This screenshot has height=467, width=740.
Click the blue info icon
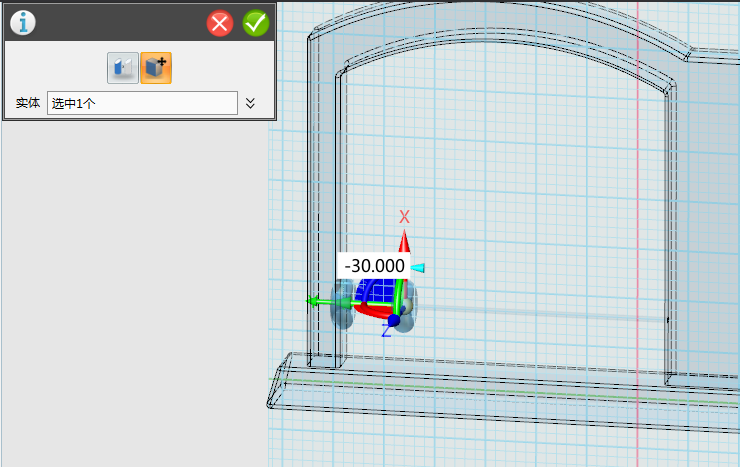tap(22, 23)
